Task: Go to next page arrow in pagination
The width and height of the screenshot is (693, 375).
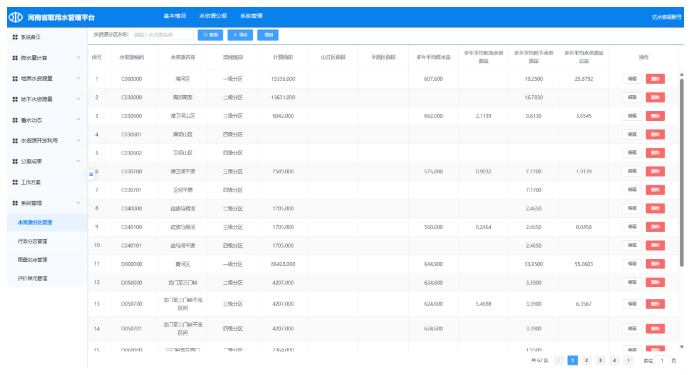Action: tap(628, 360)
